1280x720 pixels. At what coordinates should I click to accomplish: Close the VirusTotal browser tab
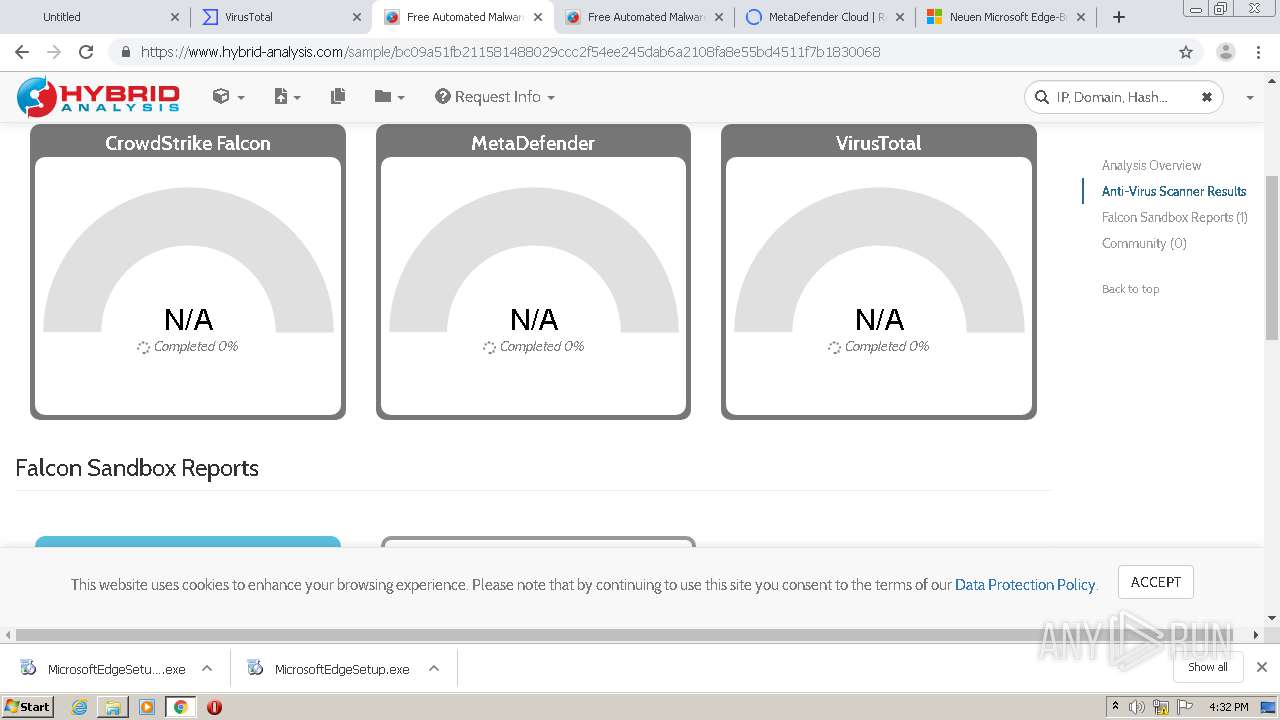[x=356, y=17]
